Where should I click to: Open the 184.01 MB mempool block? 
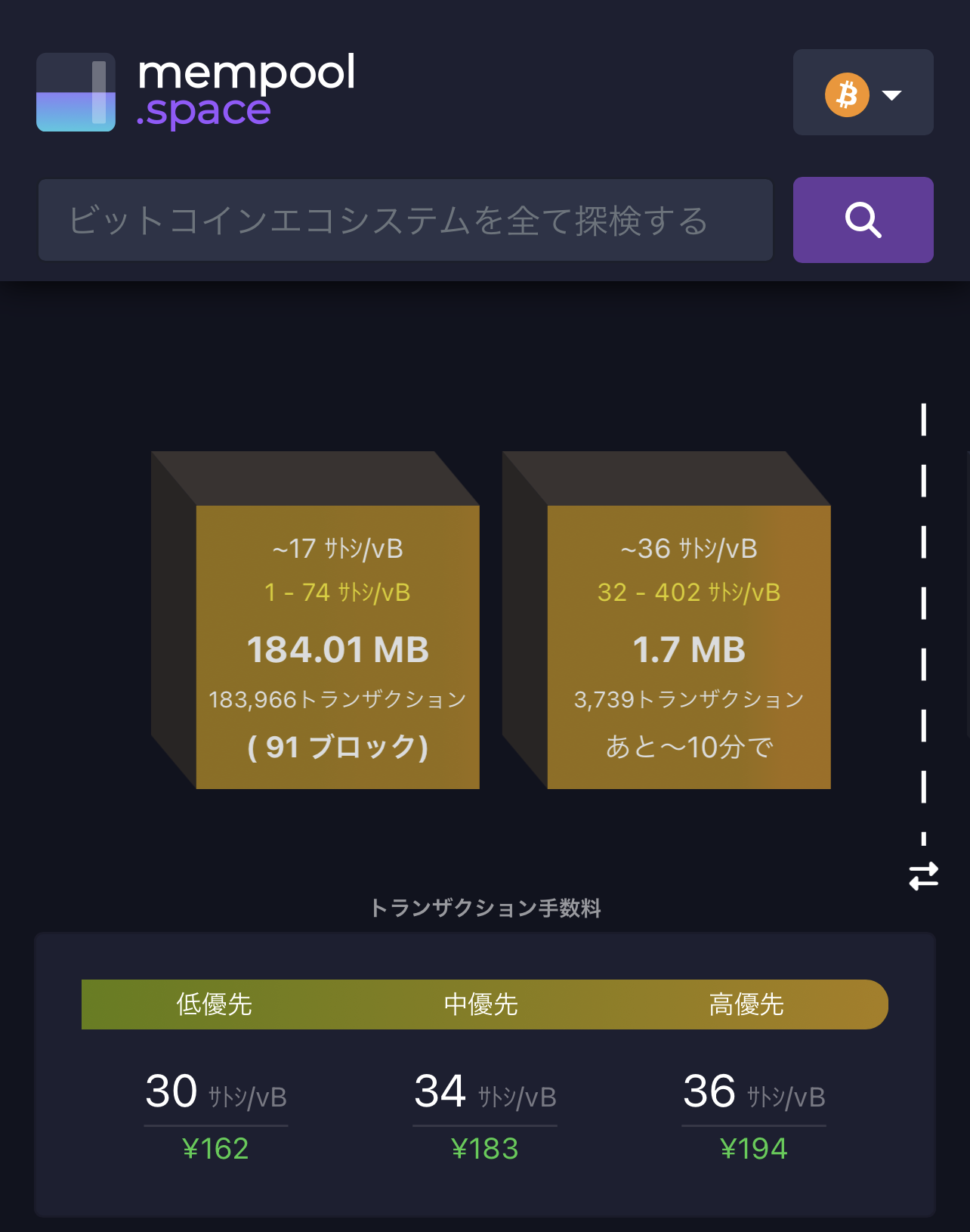pos(337,647)
